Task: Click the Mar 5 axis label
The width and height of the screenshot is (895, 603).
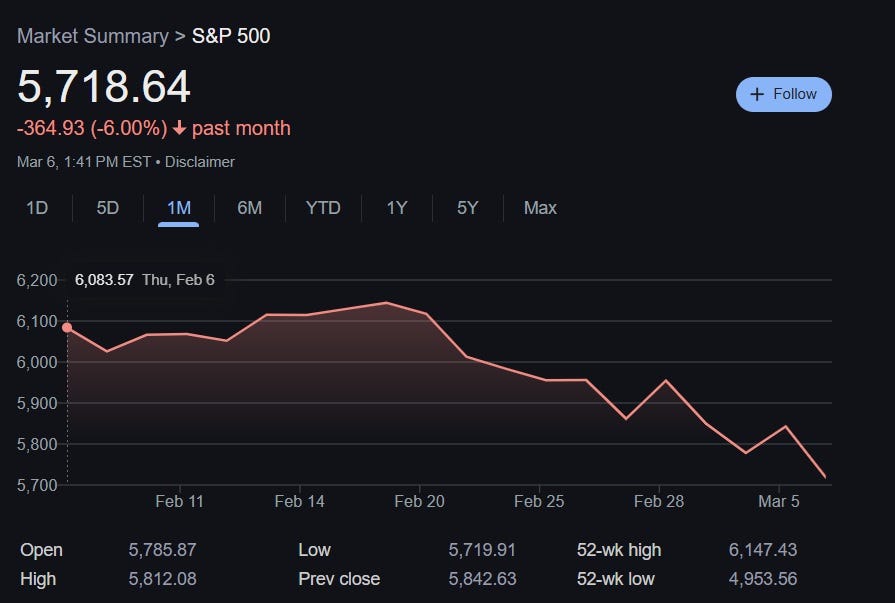Action: pyautogui.click(x=779, y=501)
